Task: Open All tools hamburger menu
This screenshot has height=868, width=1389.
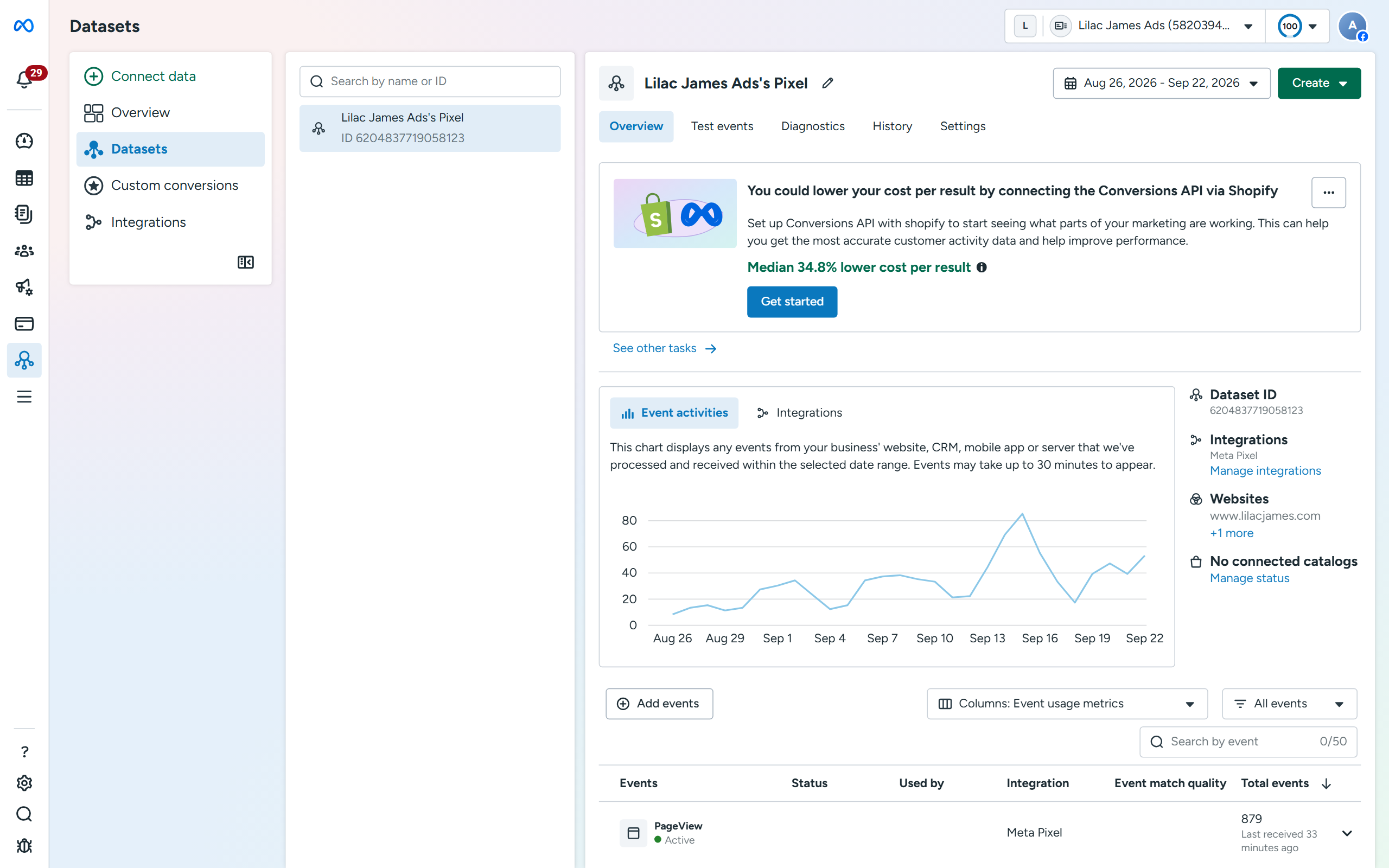Action: (24, 397)
